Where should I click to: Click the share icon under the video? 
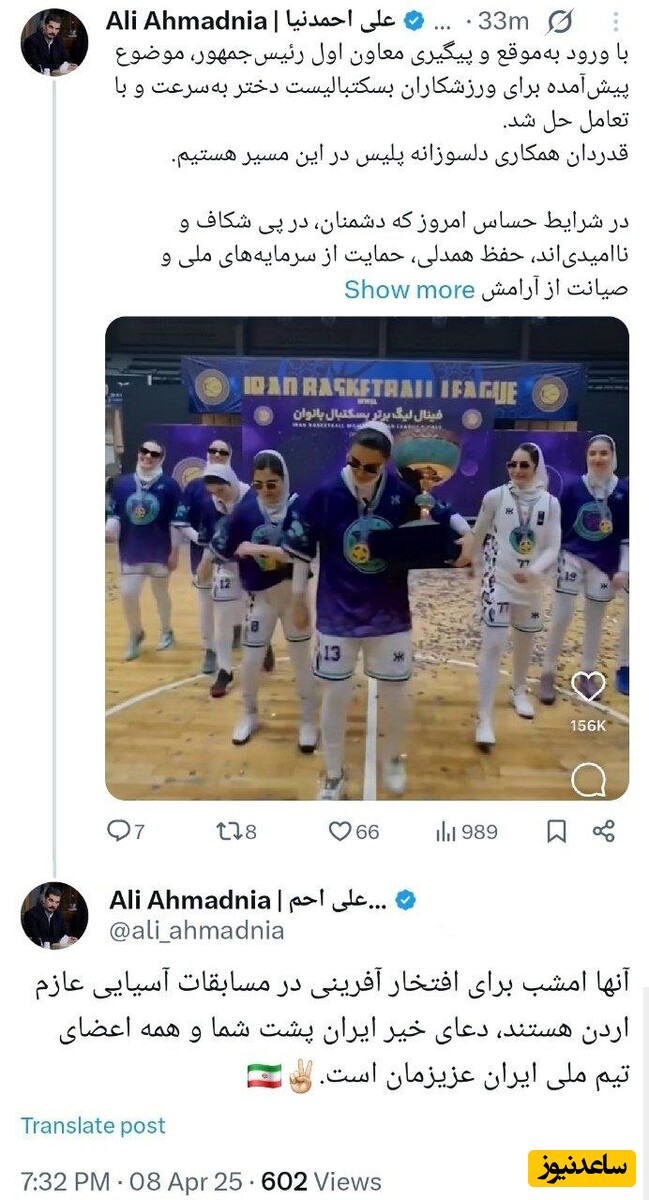click(603, 831)
